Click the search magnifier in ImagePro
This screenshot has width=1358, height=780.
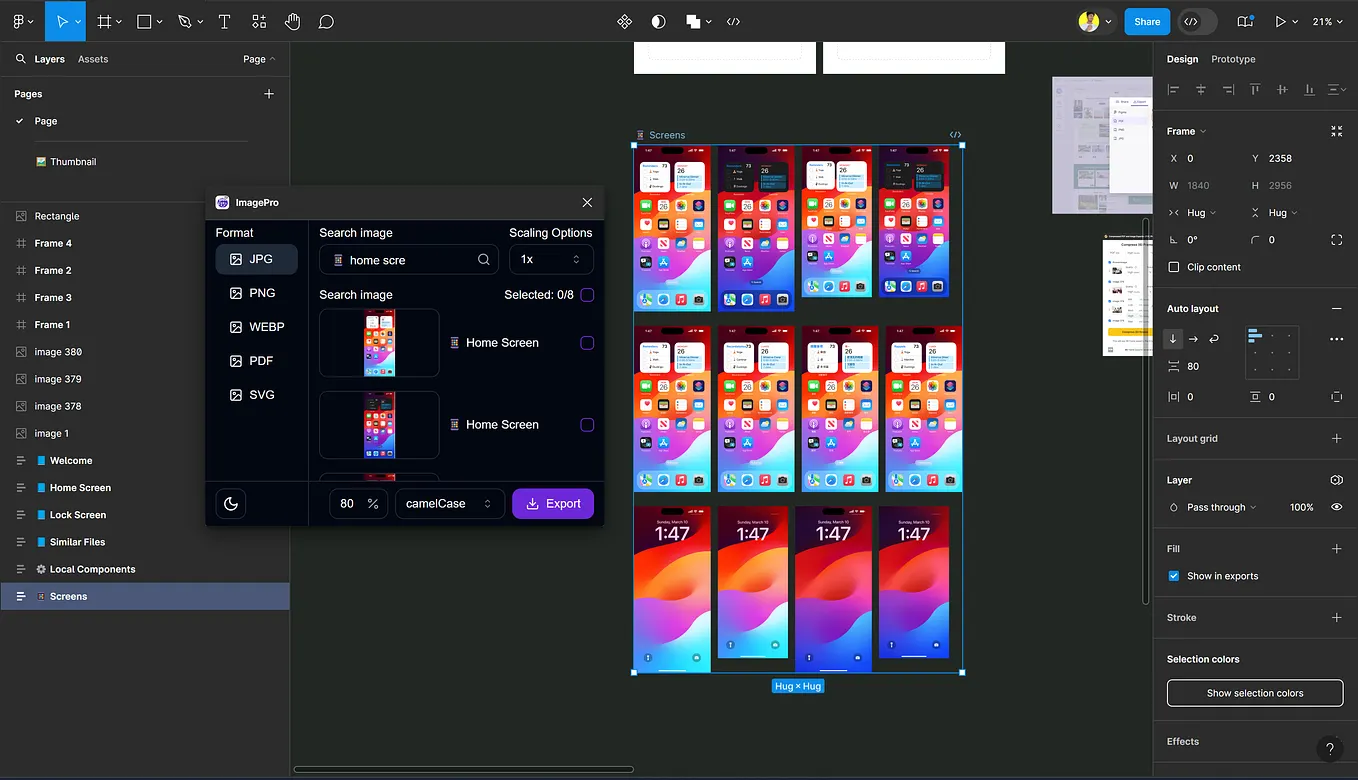point(484,260)
